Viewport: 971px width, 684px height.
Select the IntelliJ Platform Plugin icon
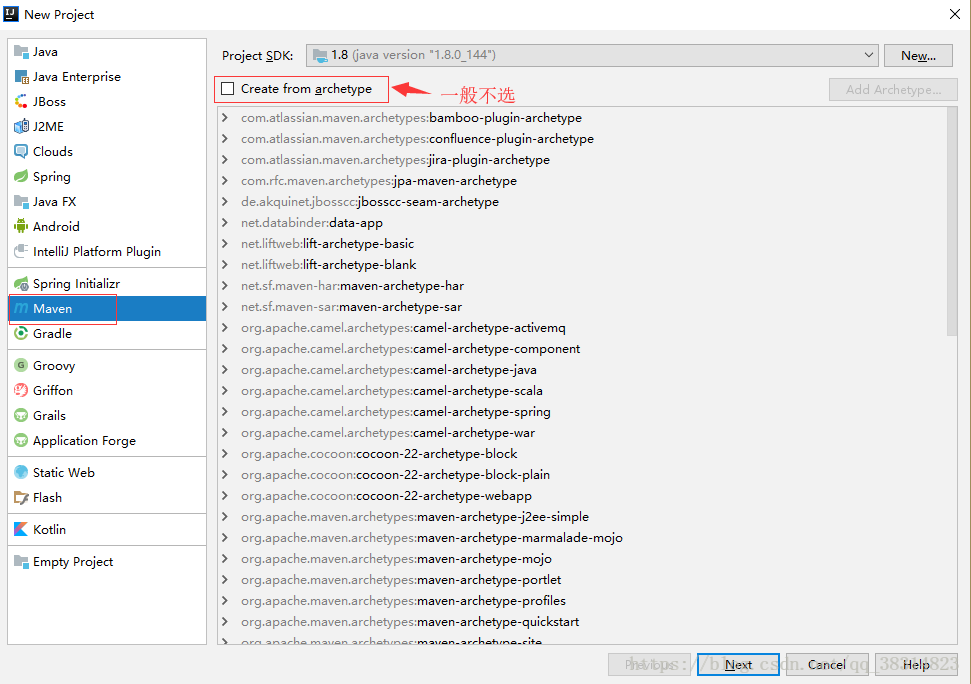tap(21, 251)
